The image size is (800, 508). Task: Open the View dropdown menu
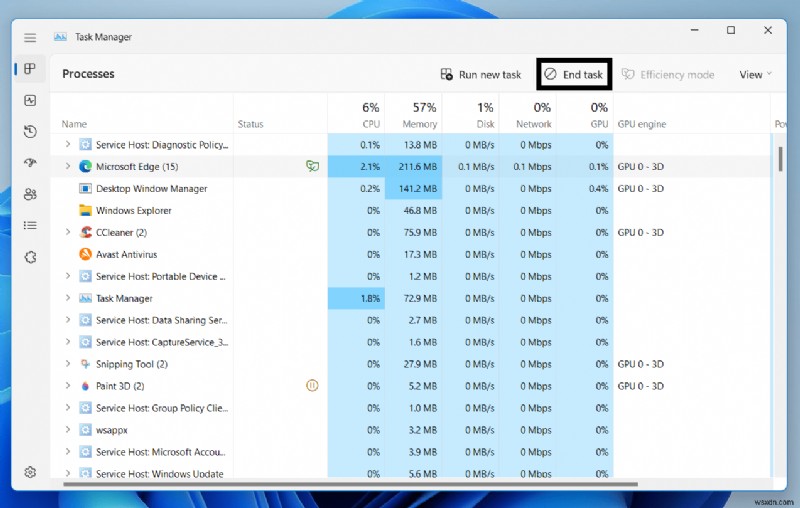point(755,74)
